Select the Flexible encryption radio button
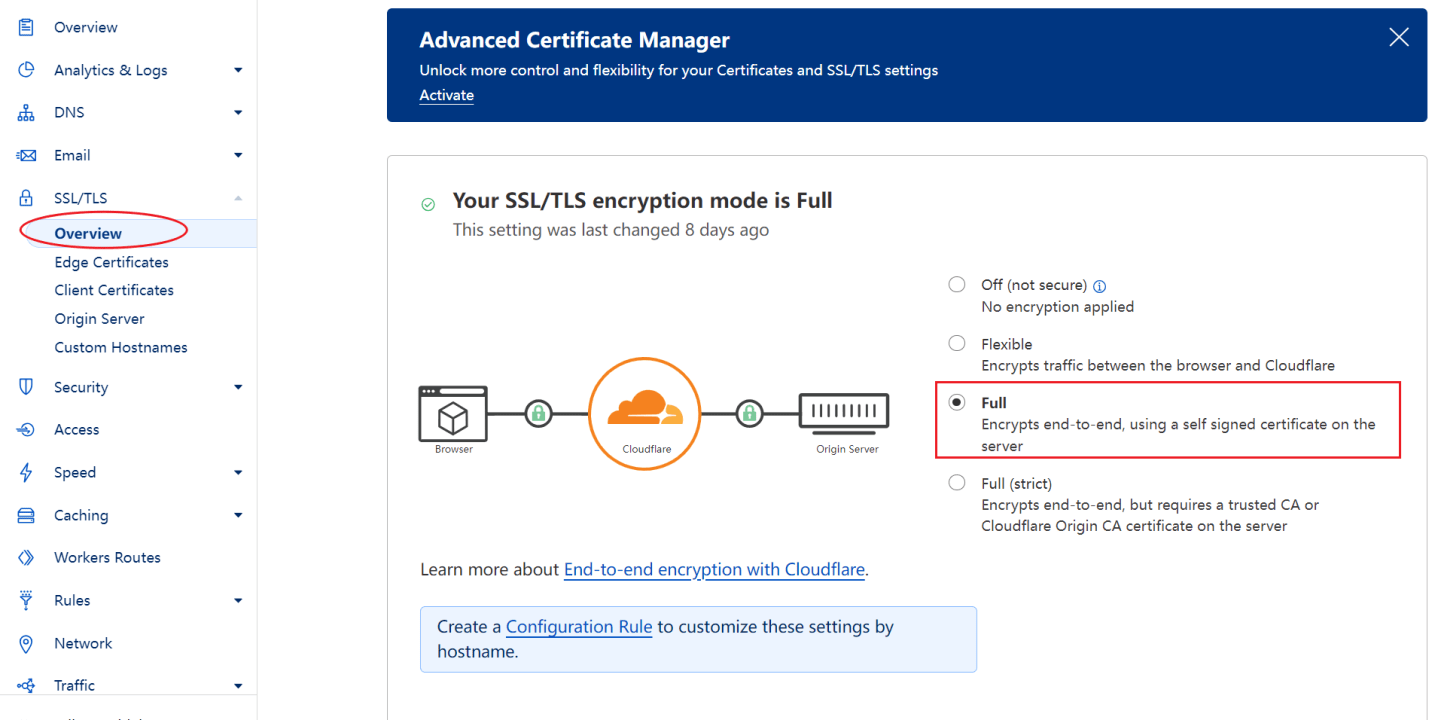Image resolution: width=1435 pixels, height=720 pixels. coord(957,343)
